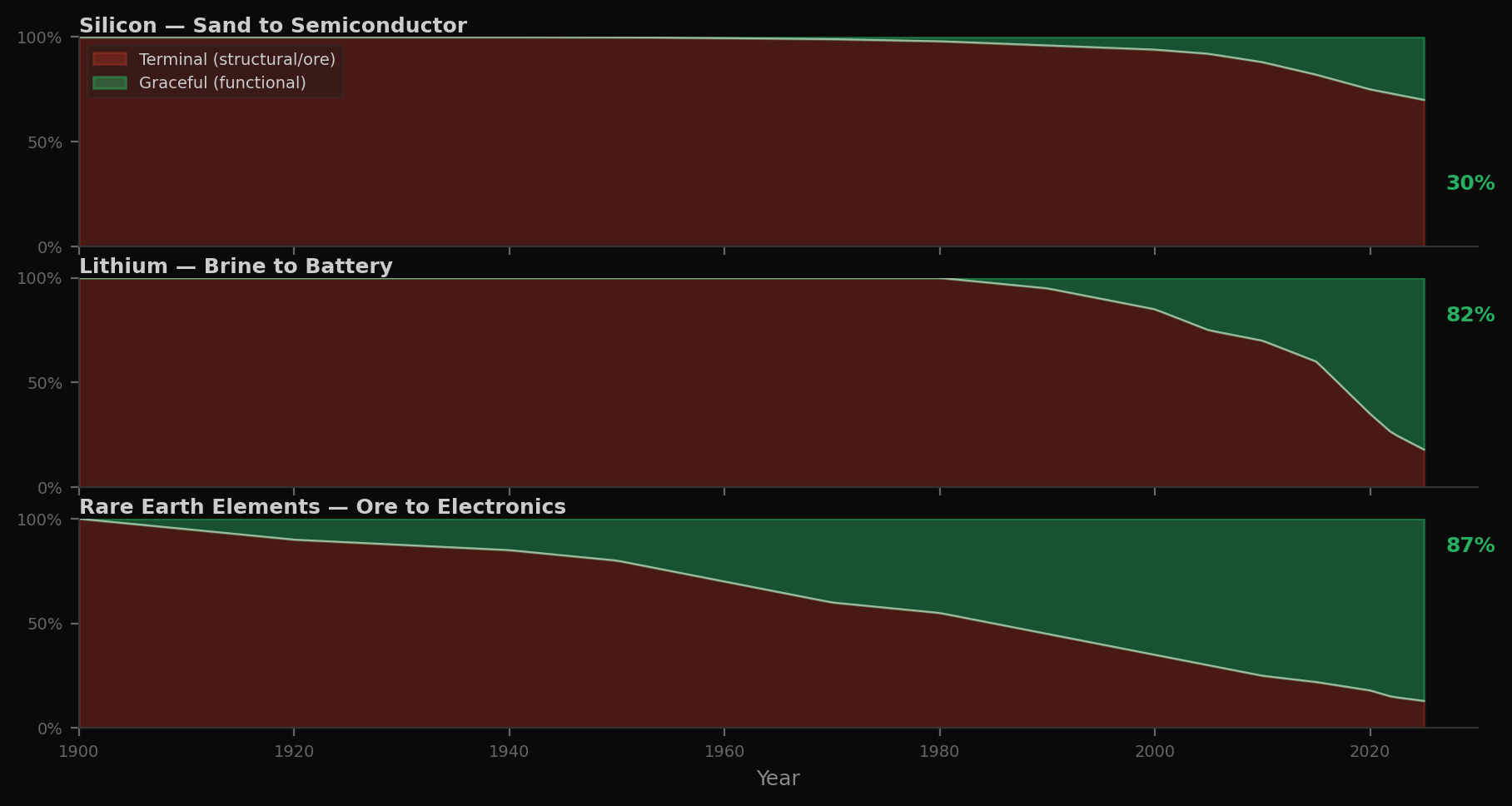
Task: Click the 'Rare Earth Elements — Ore to Electronics' title
Action: [x=322, y=506]
